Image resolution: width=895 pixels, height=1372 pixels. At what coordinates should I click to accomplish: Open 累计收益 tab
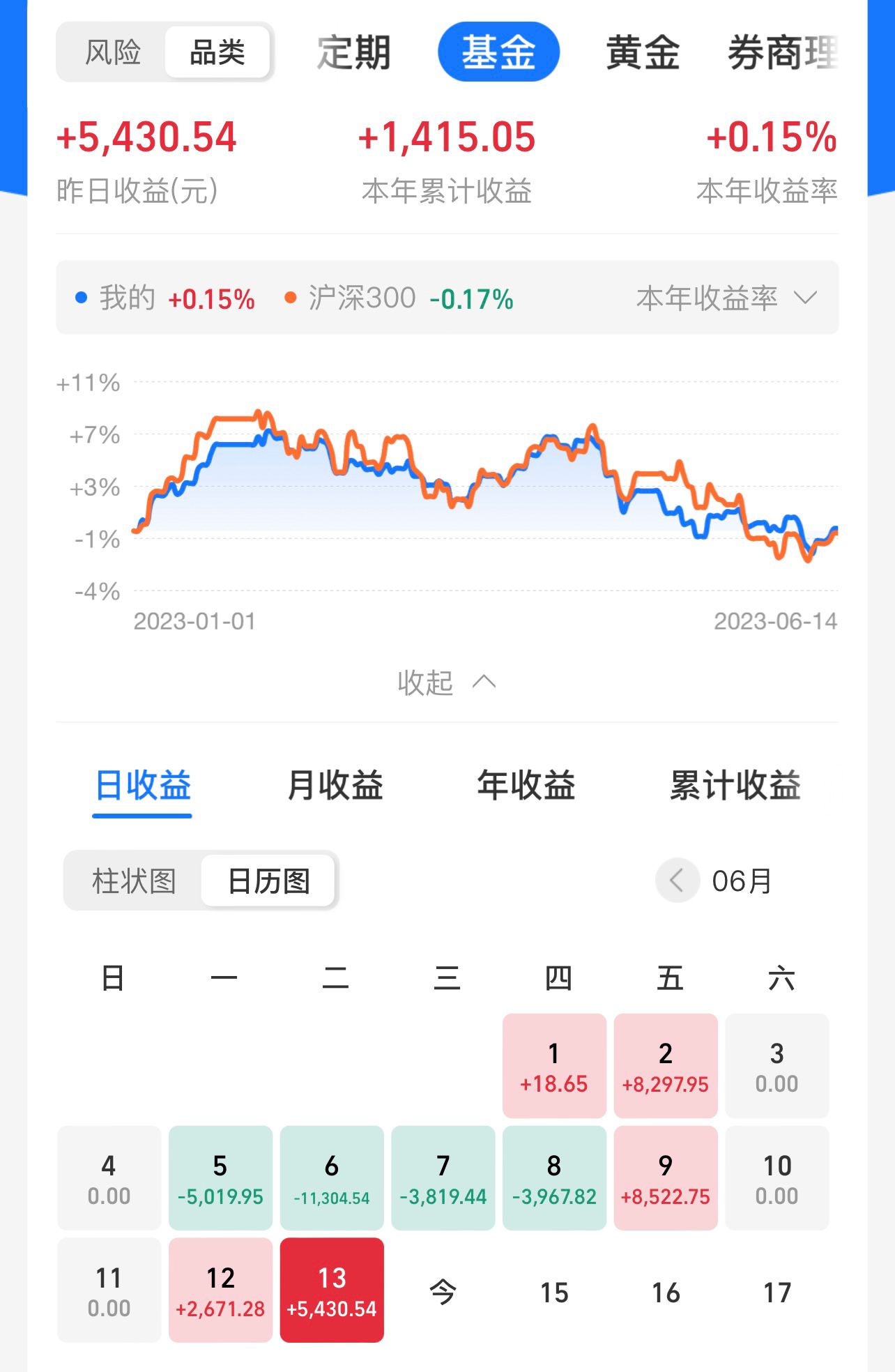coord(735,786)
